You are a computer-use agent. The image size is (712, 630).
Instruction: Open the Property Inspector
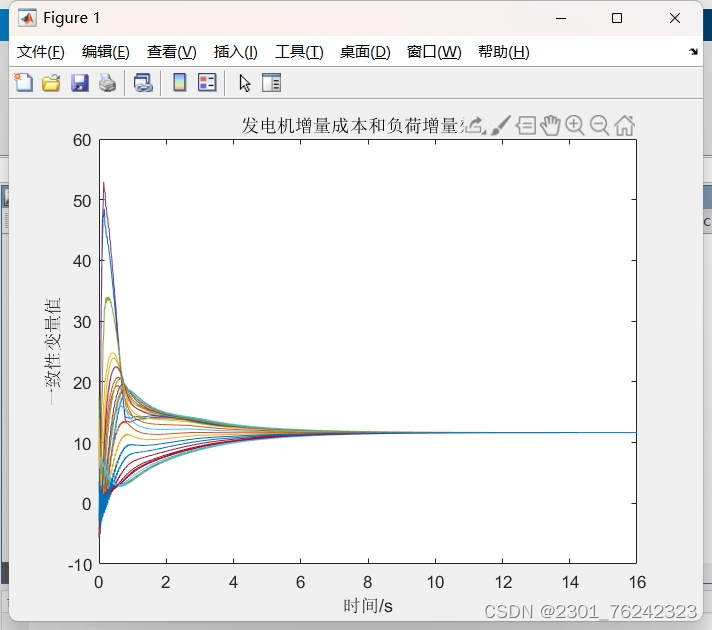(x=272, y=83)
